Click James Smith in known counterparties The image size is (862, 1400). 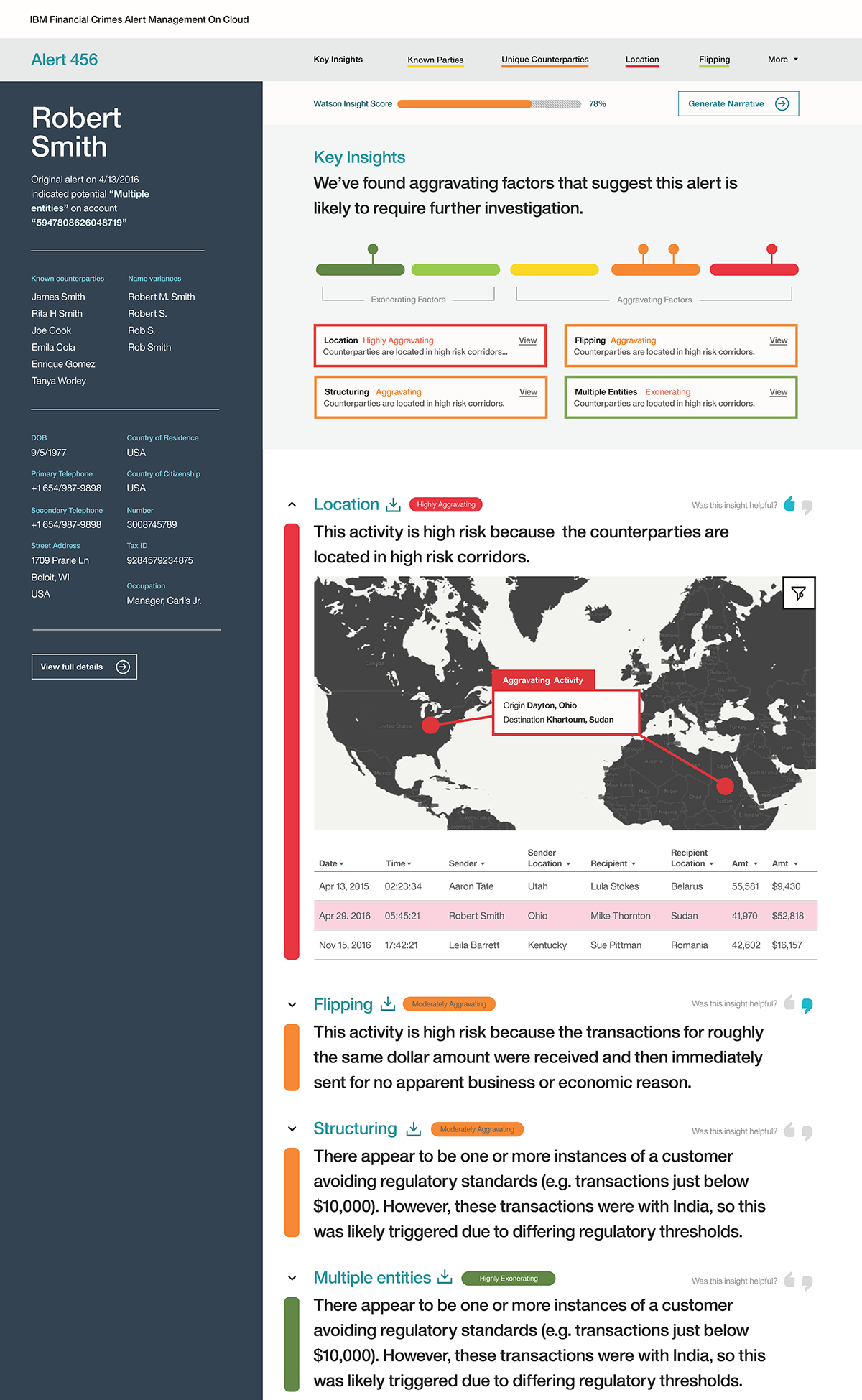coord(58,297)
